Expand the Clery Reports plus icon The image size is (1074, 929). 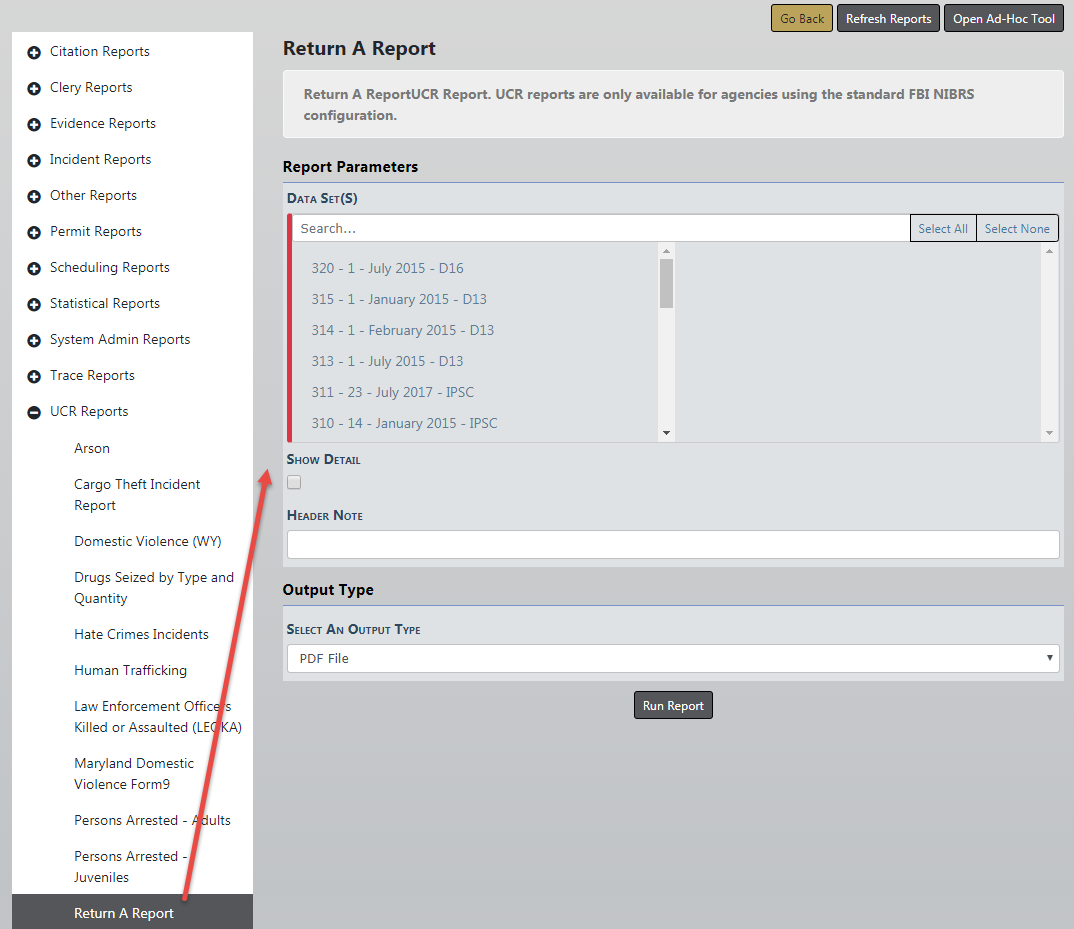tap(34, 88)
